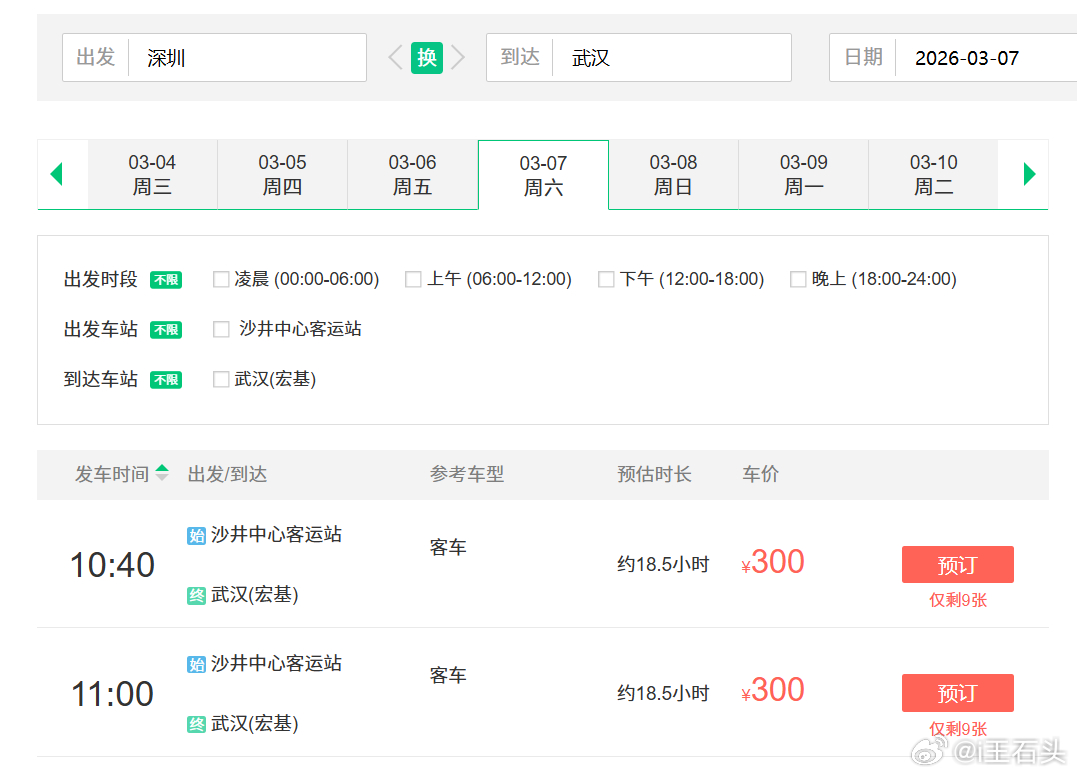This screenshot has width=1077, height=776.
Task: Select 不限 tag for 出发车站 filter
Action: tap(165, 330)
